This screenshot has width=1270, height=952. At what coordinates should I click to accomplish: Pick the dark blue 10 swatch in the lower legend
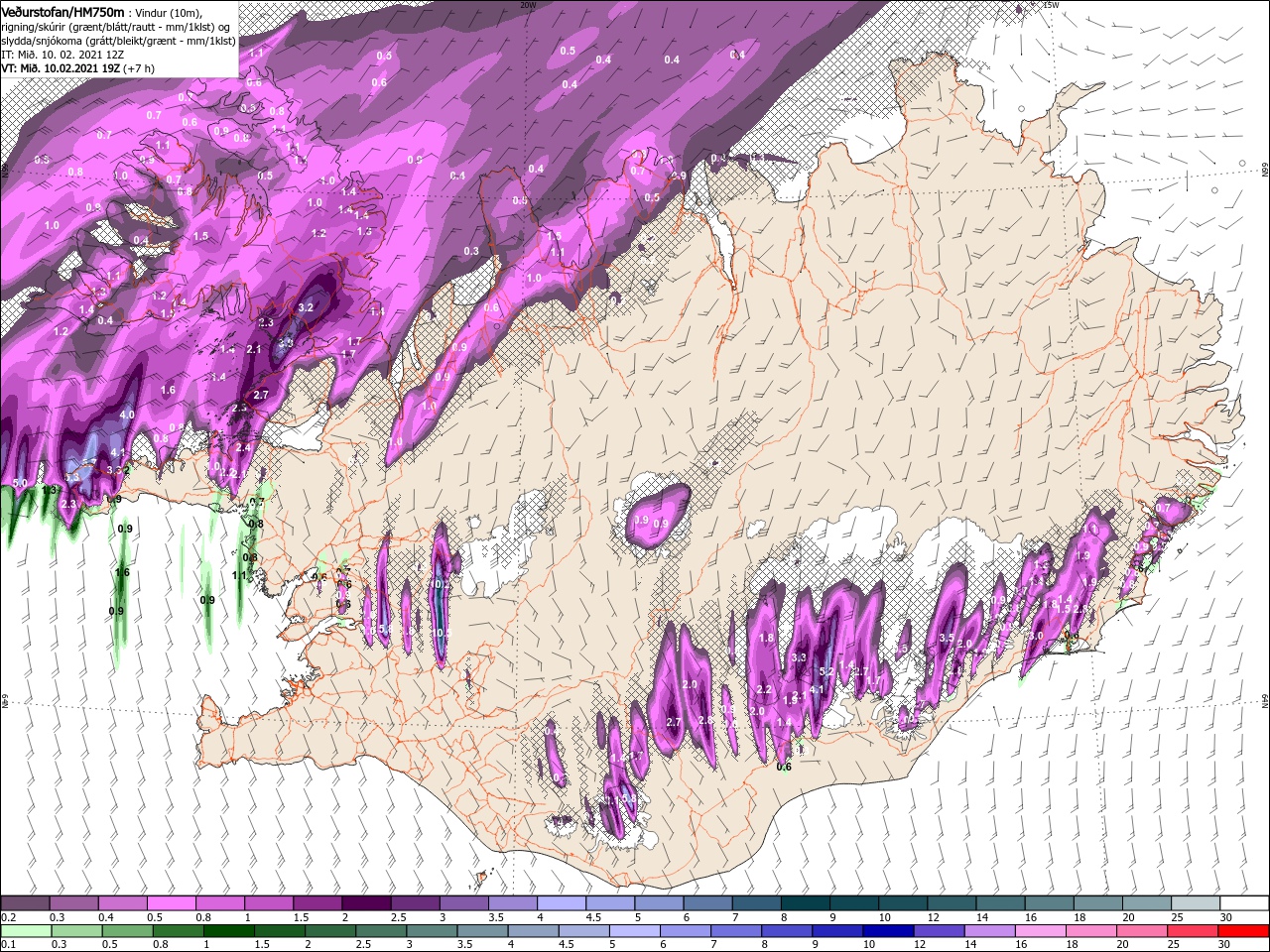(888, 931)
